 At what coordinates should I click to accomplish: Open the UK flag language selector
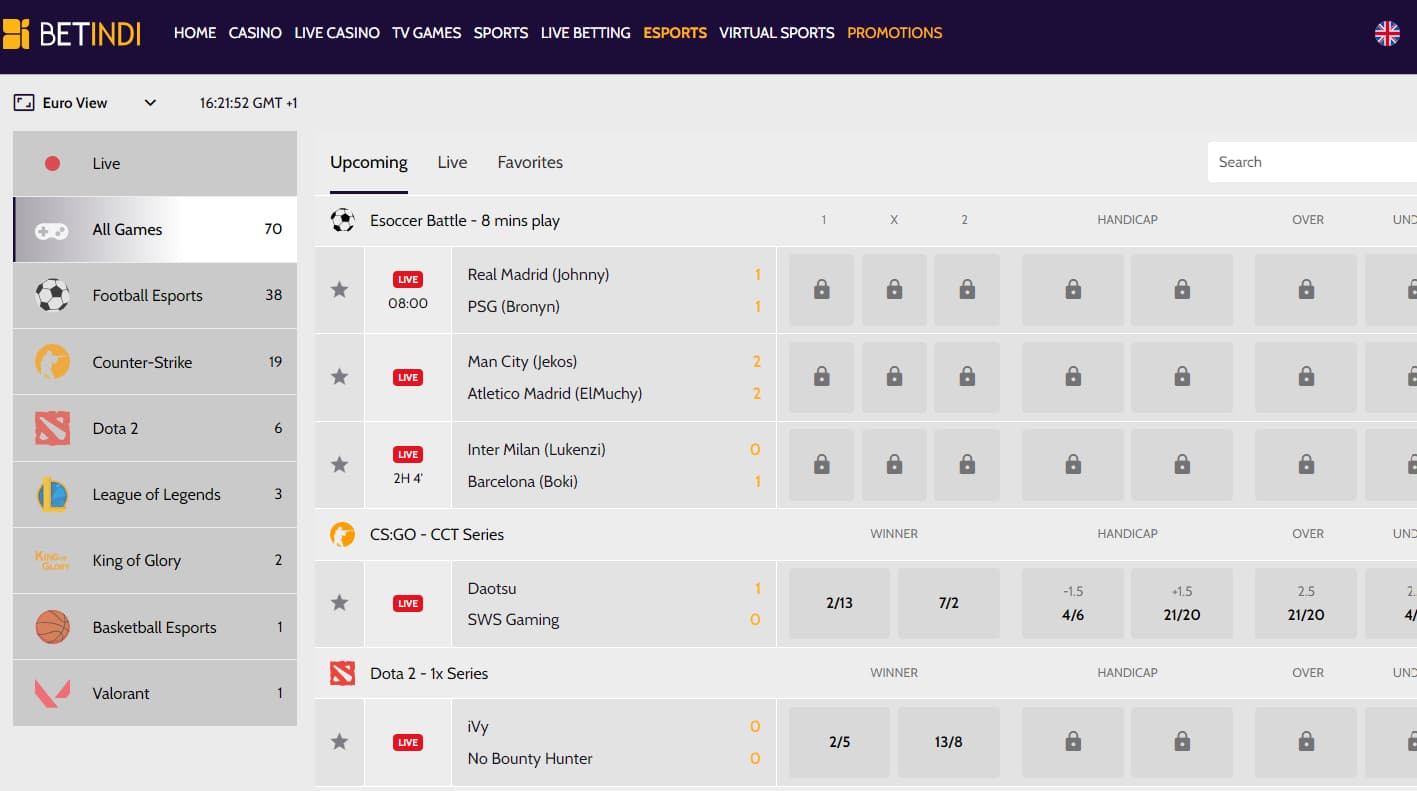coord(1387,33)
